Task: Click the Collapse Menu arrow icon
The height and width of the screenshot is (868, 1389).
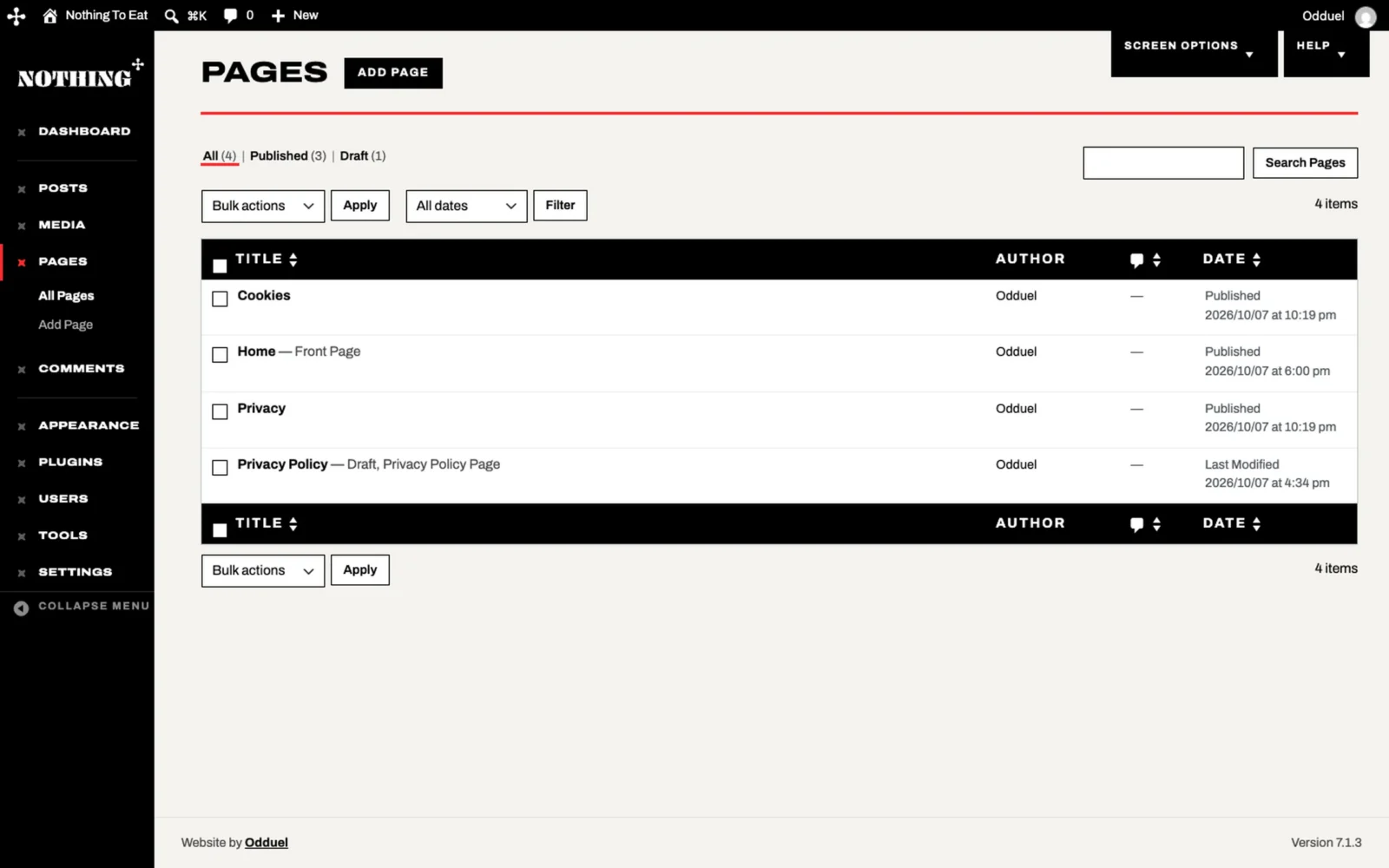Action: (x=21, y=608)
